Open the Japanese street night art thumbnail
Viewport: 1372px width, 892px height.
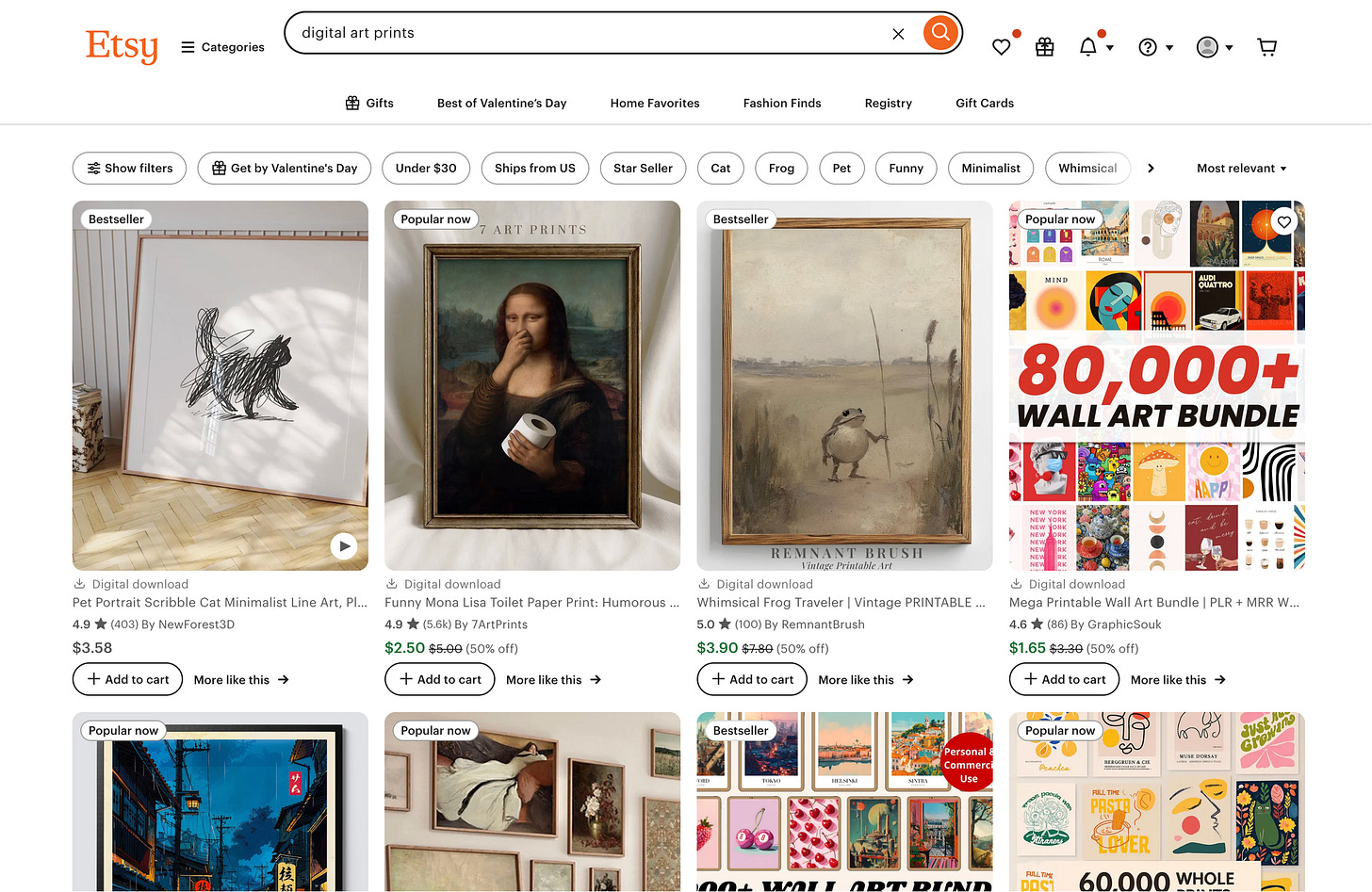click(220, 802)
